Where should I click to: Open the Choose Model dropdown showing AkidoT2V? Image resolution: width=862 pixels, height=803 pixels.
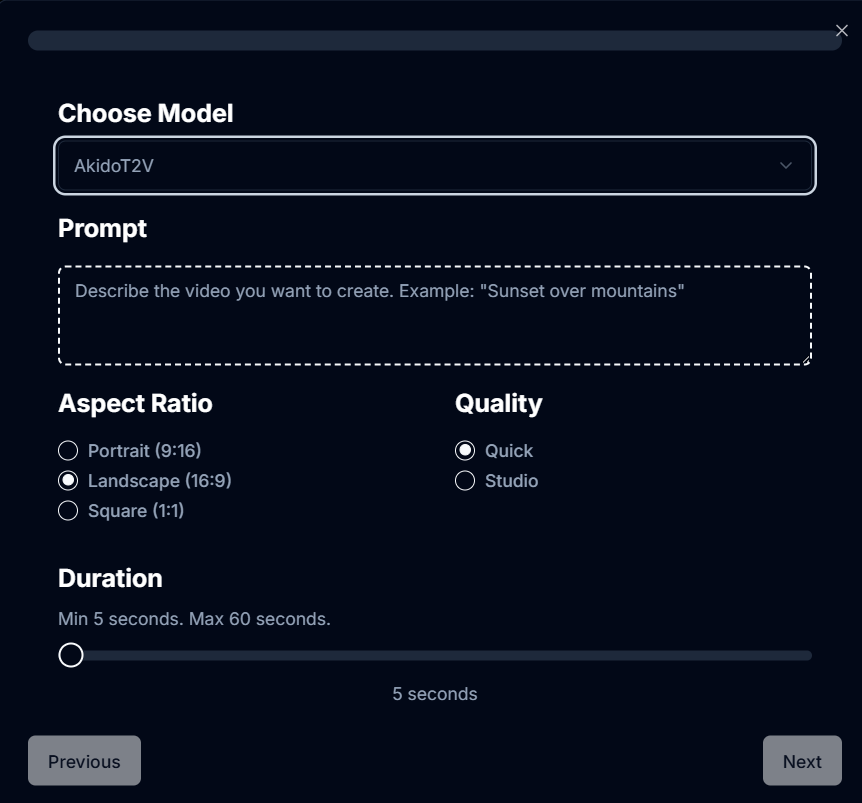(x=420, y=166)
